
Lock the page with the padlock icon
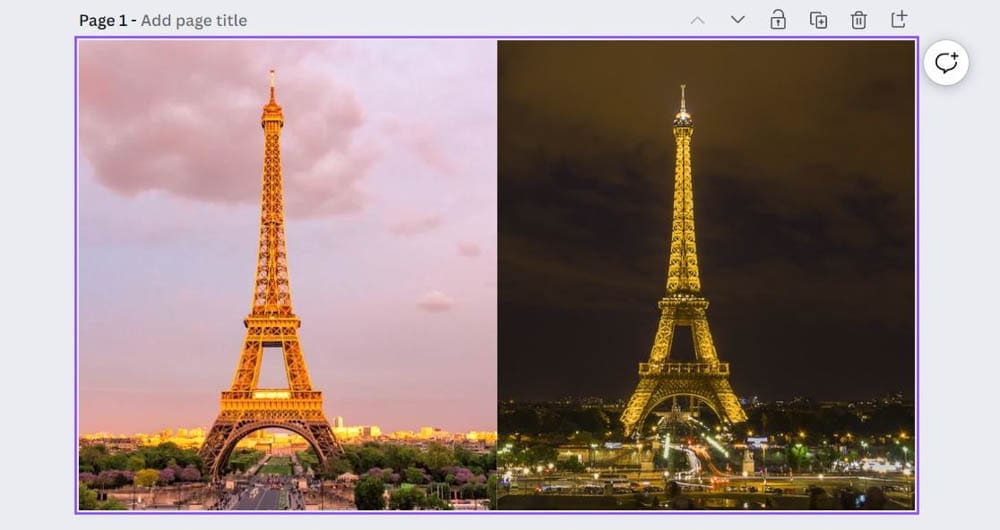[778, 20]
